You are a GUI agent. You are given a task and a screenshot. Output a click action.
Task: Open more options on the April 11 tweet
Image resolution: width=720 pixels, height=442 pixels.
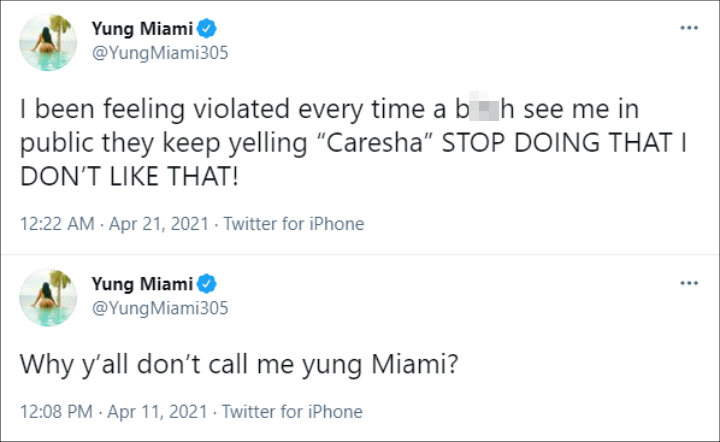[689, 283]
